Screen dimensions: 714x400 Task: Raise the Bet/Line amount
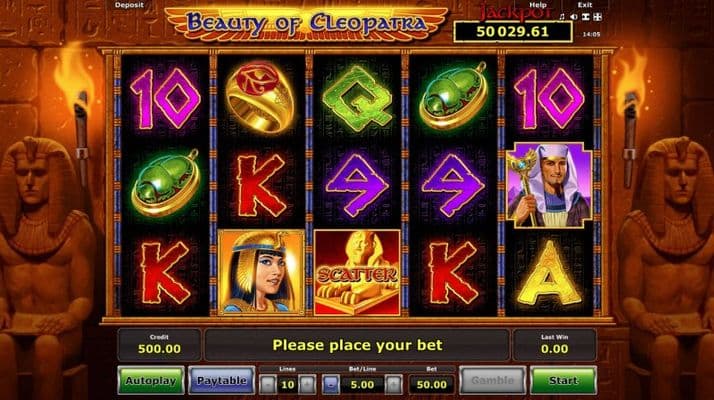click(x=394, y=385)
